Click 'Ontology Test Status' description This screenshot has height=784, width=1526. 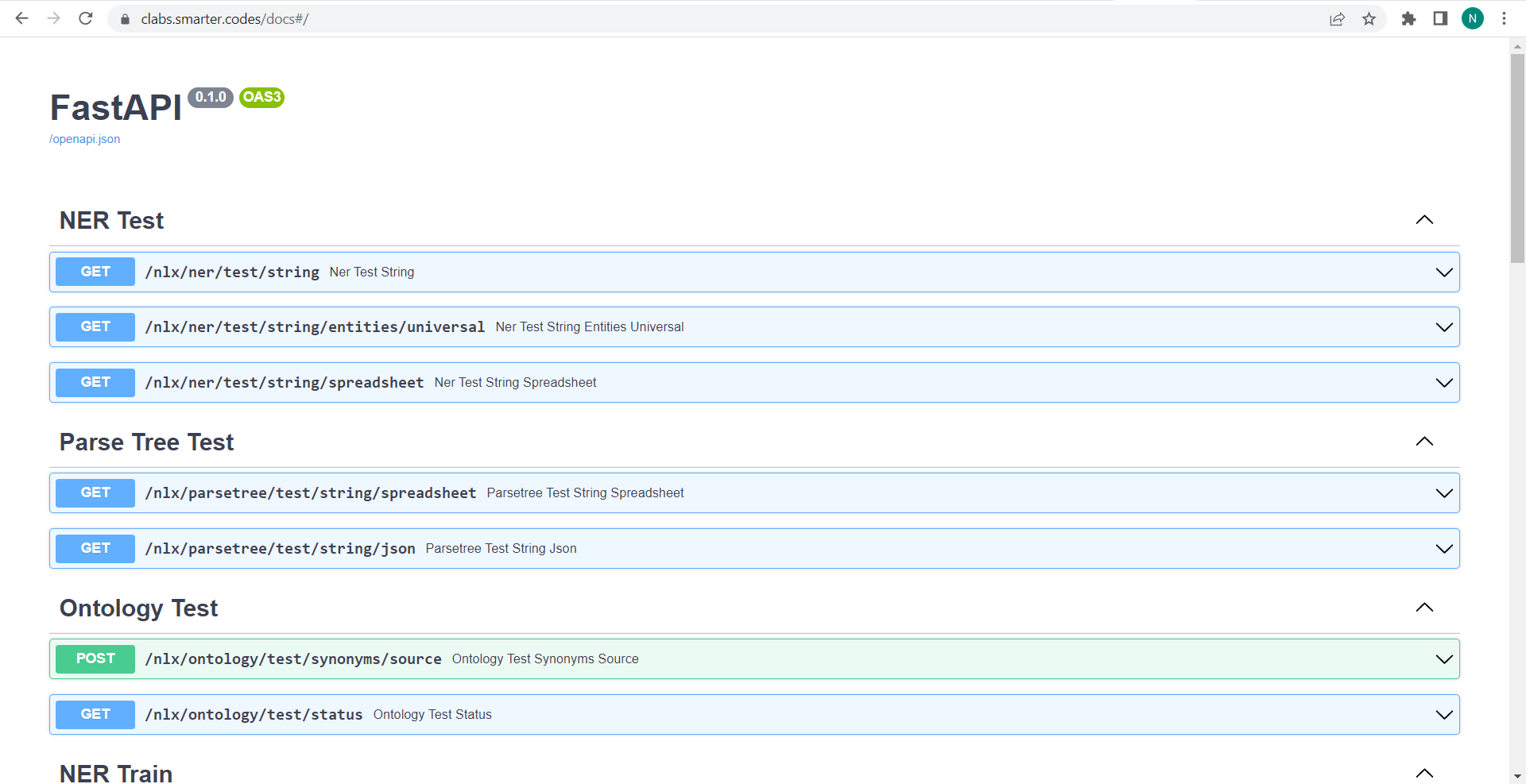[x=432, y=715]
